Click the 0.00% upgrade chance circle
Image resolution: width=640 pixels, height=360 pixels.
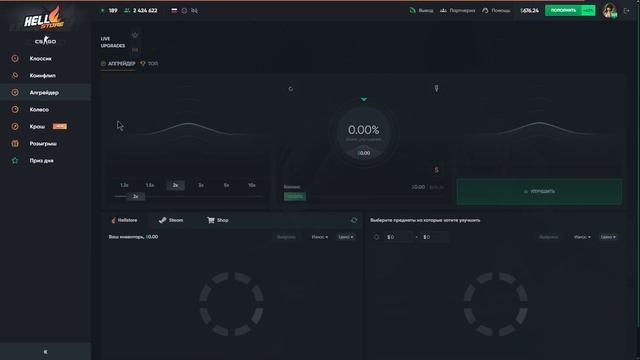(x=364, y=133)
